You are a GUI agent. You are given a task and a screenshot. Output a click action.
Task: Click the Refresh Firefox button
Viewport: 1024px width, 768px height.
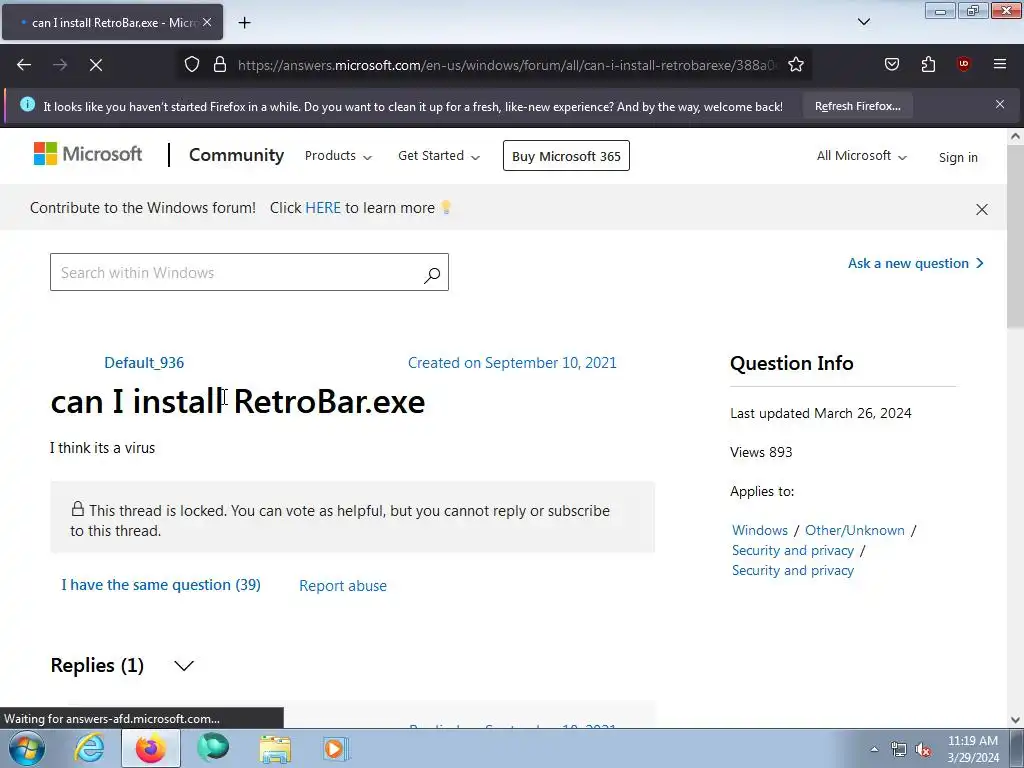[x=857, y=106]
